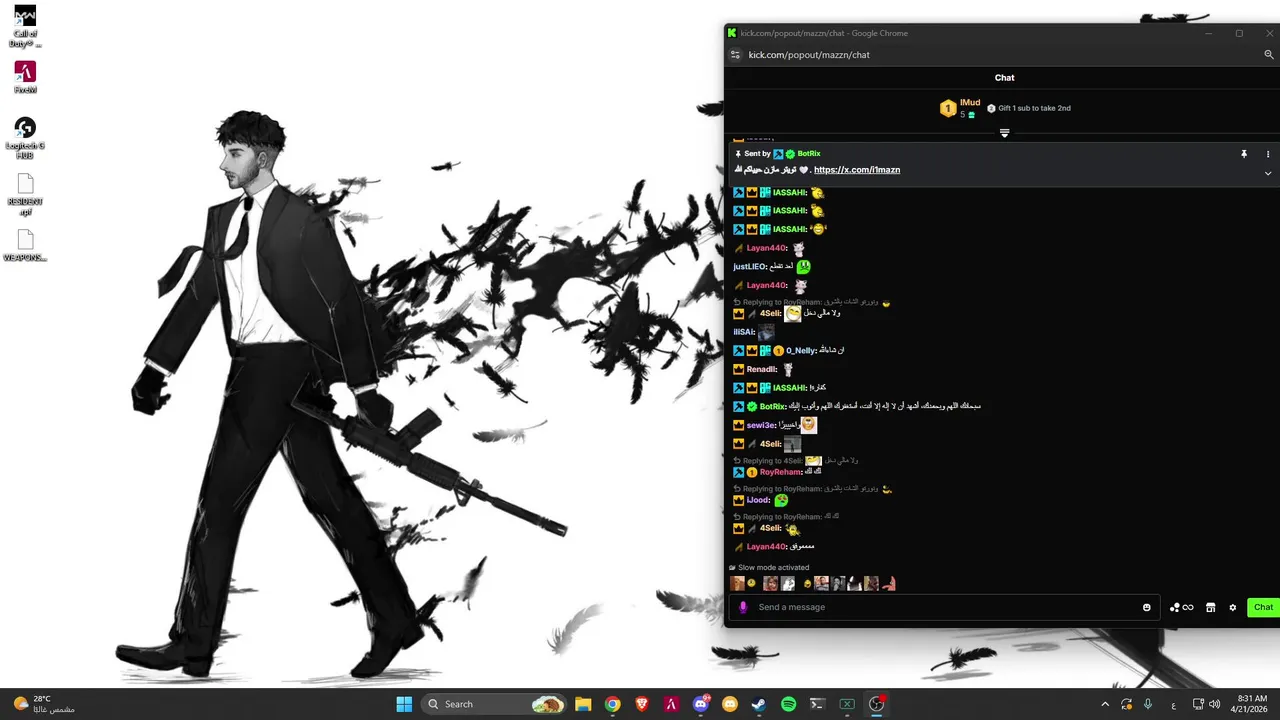Click the kick.com/popout/mazzn/chat address bar

(x=809, y=55)
